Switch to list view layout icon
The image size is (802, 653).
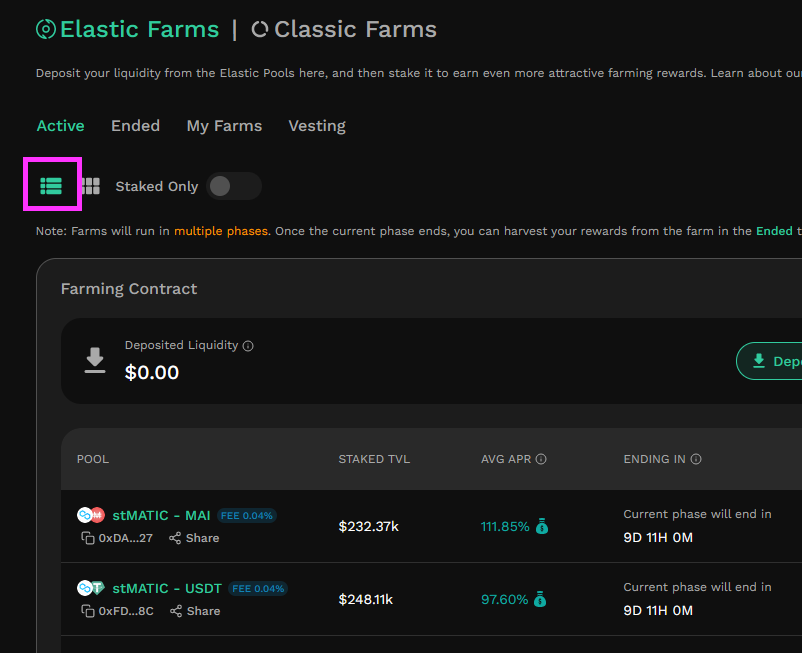(x=51, y=186)
